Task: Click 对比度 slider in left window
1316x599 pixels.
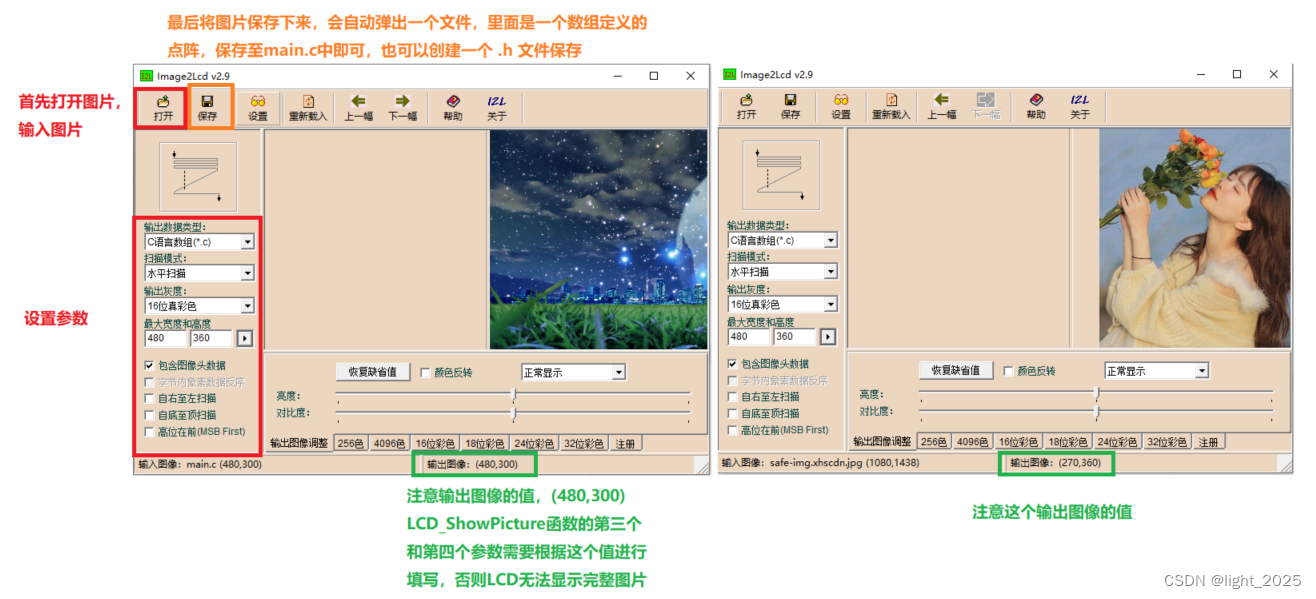Action: (x=514, y=412)
